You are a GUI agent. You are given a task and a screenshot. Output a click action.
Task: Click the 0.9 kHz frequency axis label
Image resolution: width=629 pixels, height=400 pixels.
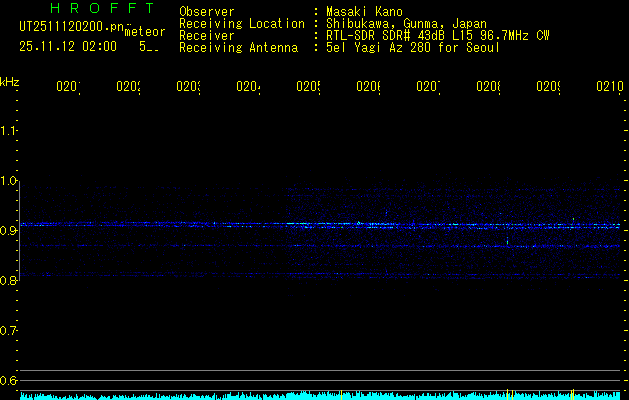[x=10, y=231]
